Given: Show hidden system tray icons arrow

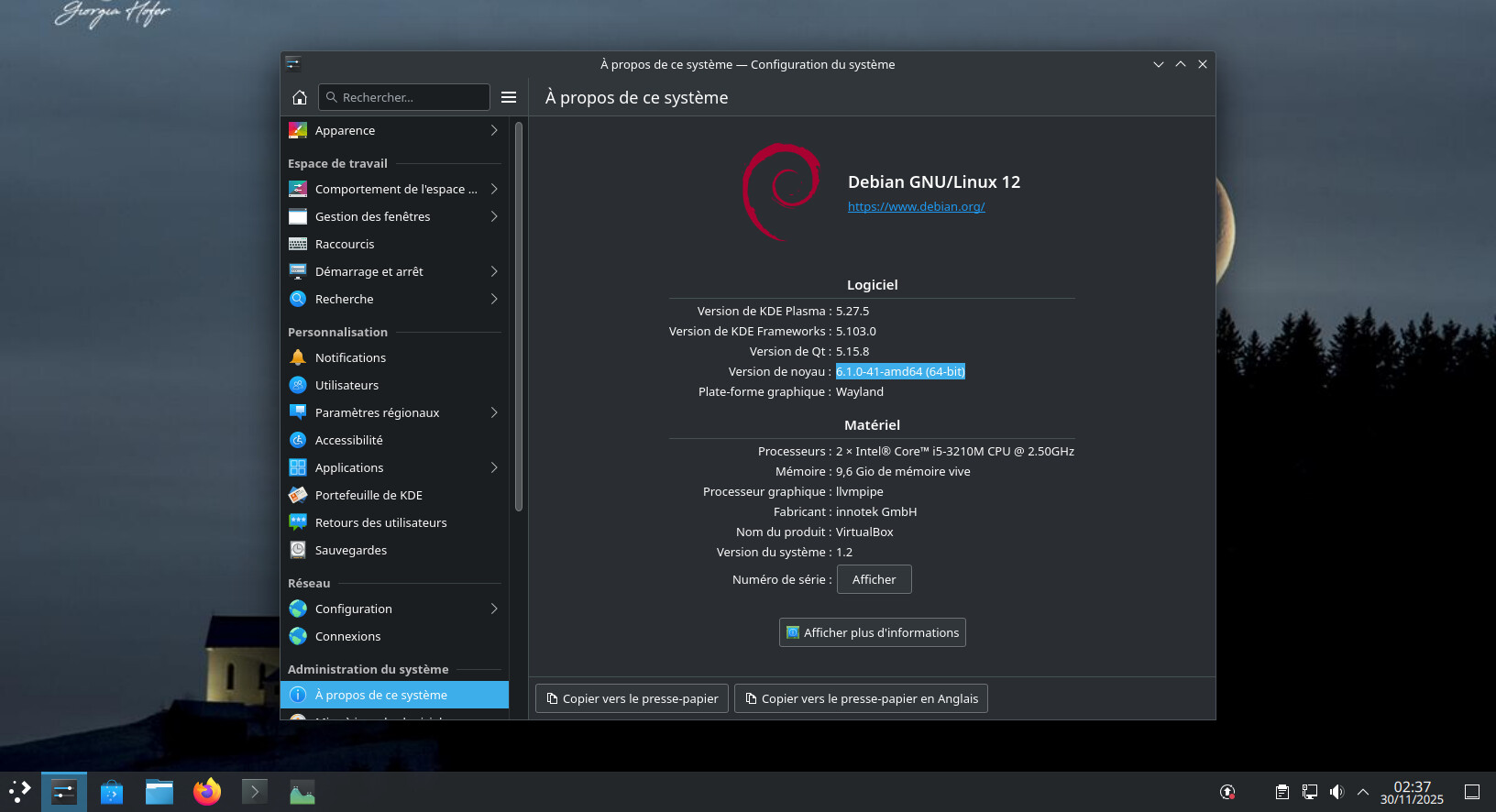Looking at the screenshot, I should pos(1363,792).
